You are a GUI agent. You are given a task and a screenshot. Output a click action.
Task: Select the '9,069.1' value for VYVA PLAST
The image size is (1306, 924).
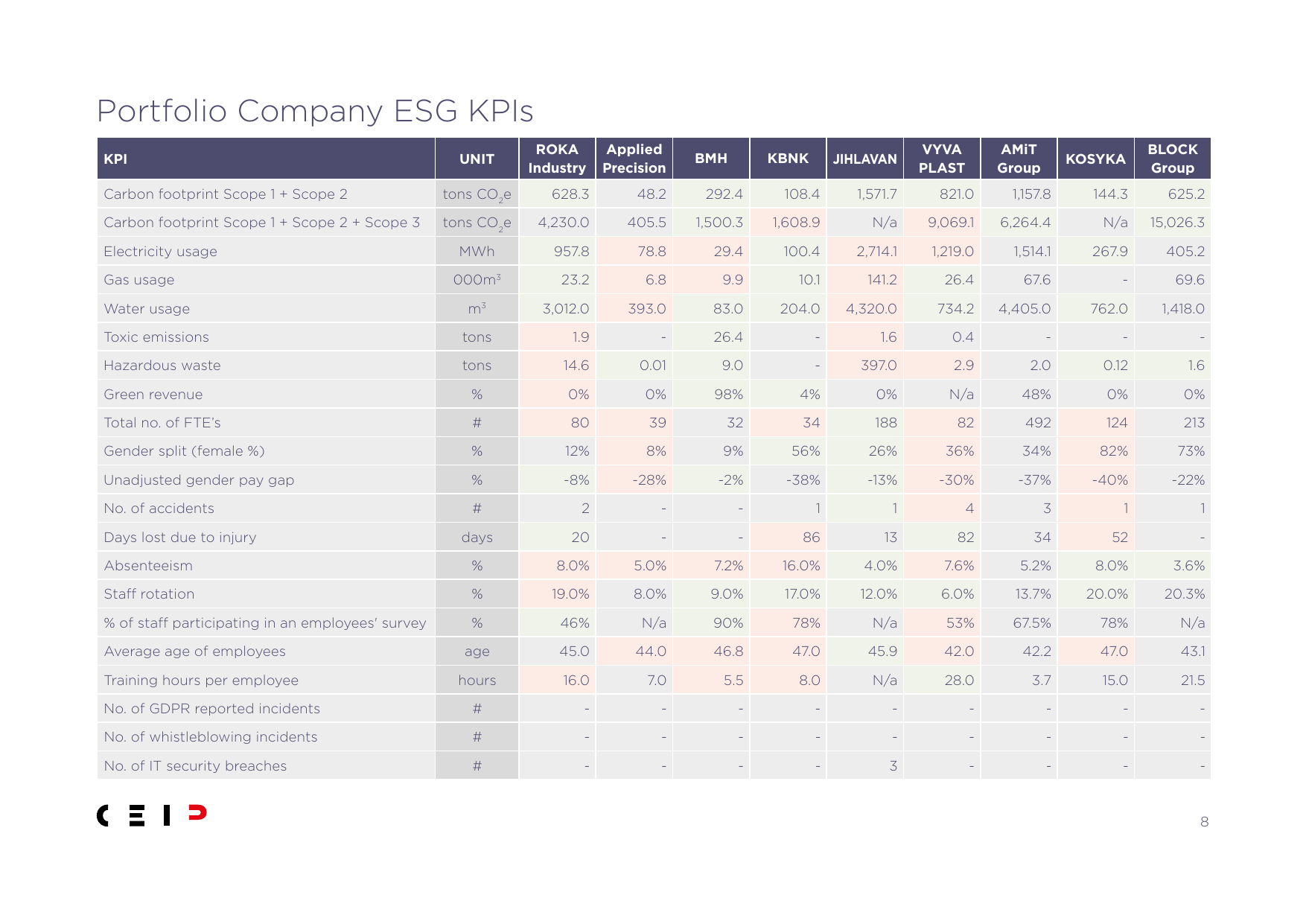(x=951, y=223)
